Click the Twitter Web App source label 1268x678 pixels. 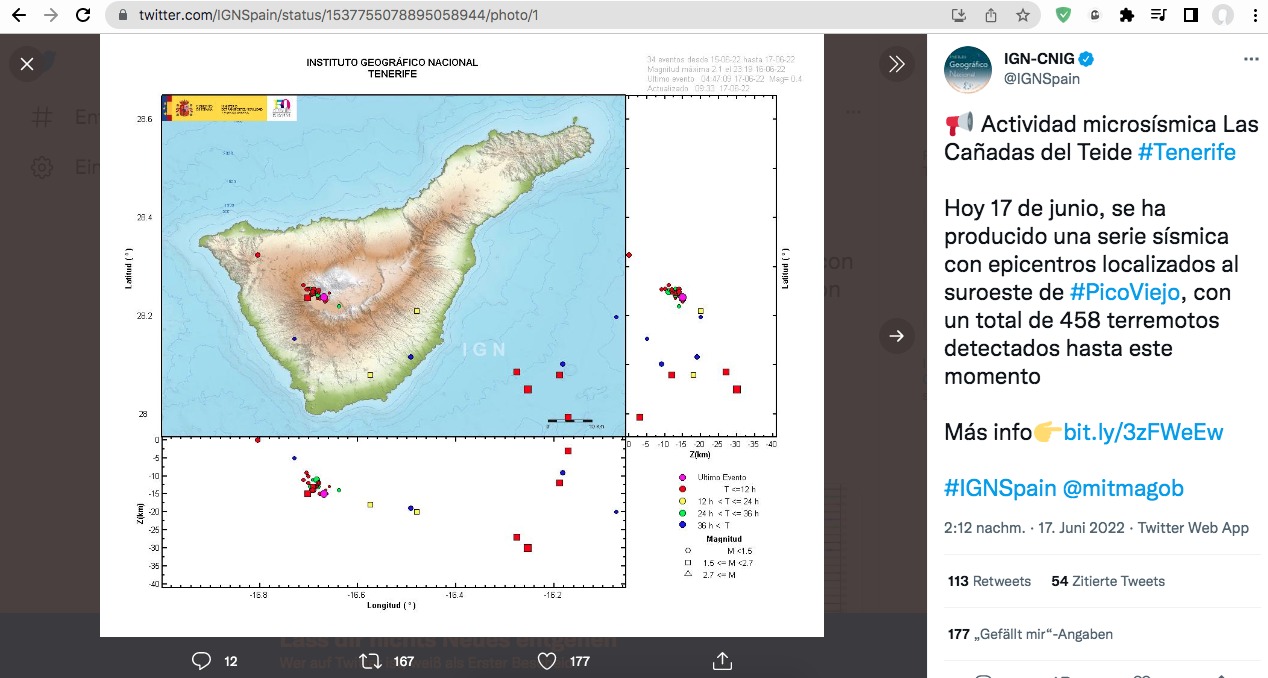click(1193, 528)
